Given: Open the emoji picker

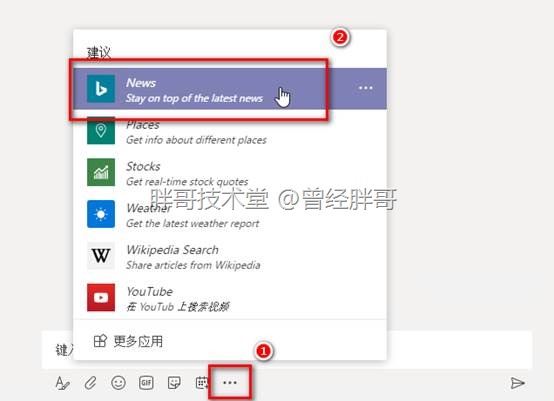Looking at the screenshot, I should tap(118, 383).
